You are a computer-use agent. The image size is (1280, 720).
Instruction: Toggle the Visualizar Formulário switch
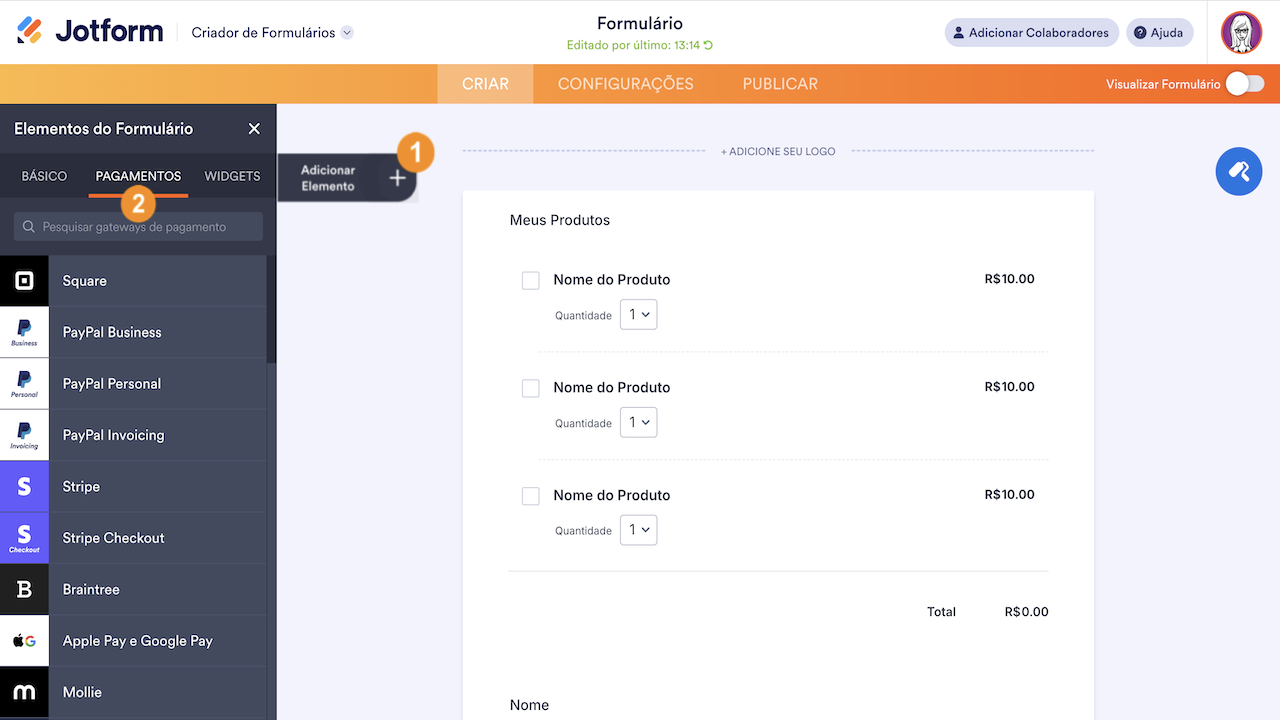(x=1245, y=84)
